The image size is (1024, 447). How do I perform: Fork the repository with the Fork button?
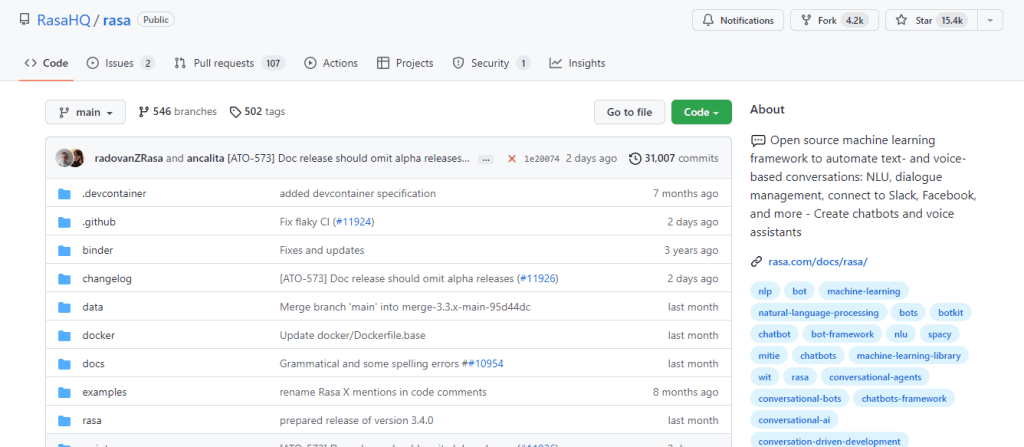[x=834, y=20]
